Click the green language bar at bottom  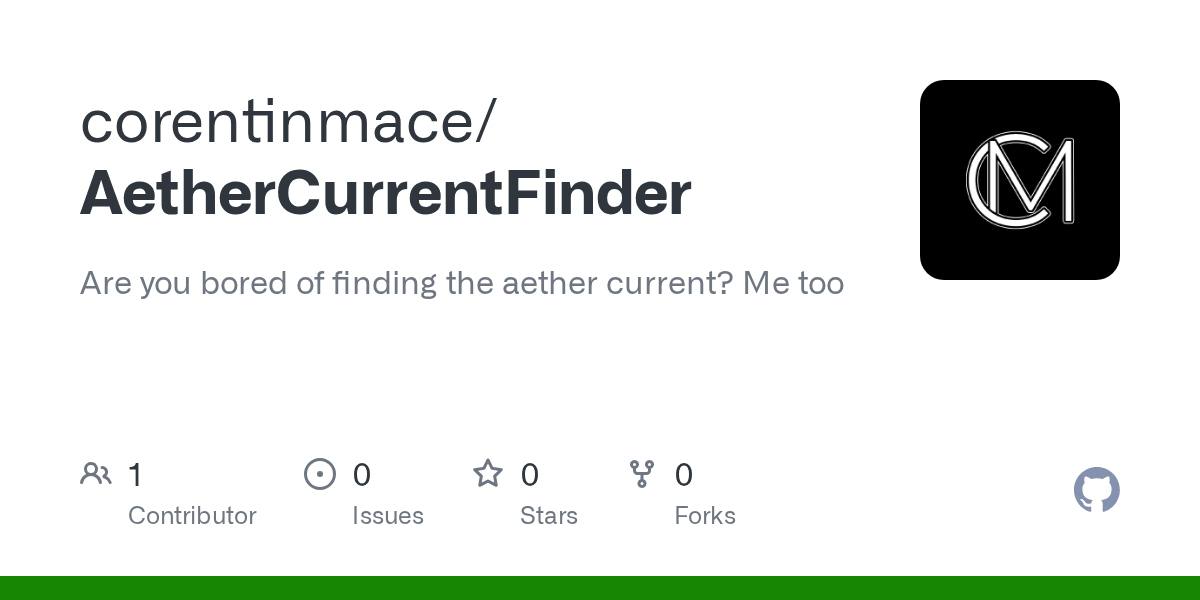pos(600,588)
